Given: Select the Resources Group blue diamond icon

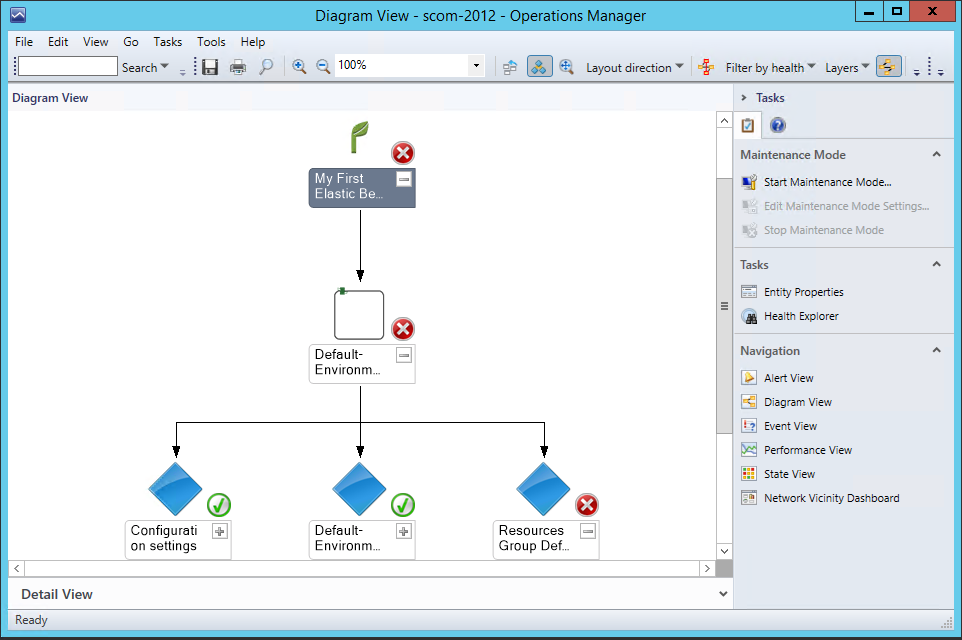Looking at the screenshot, I should 543,489.
